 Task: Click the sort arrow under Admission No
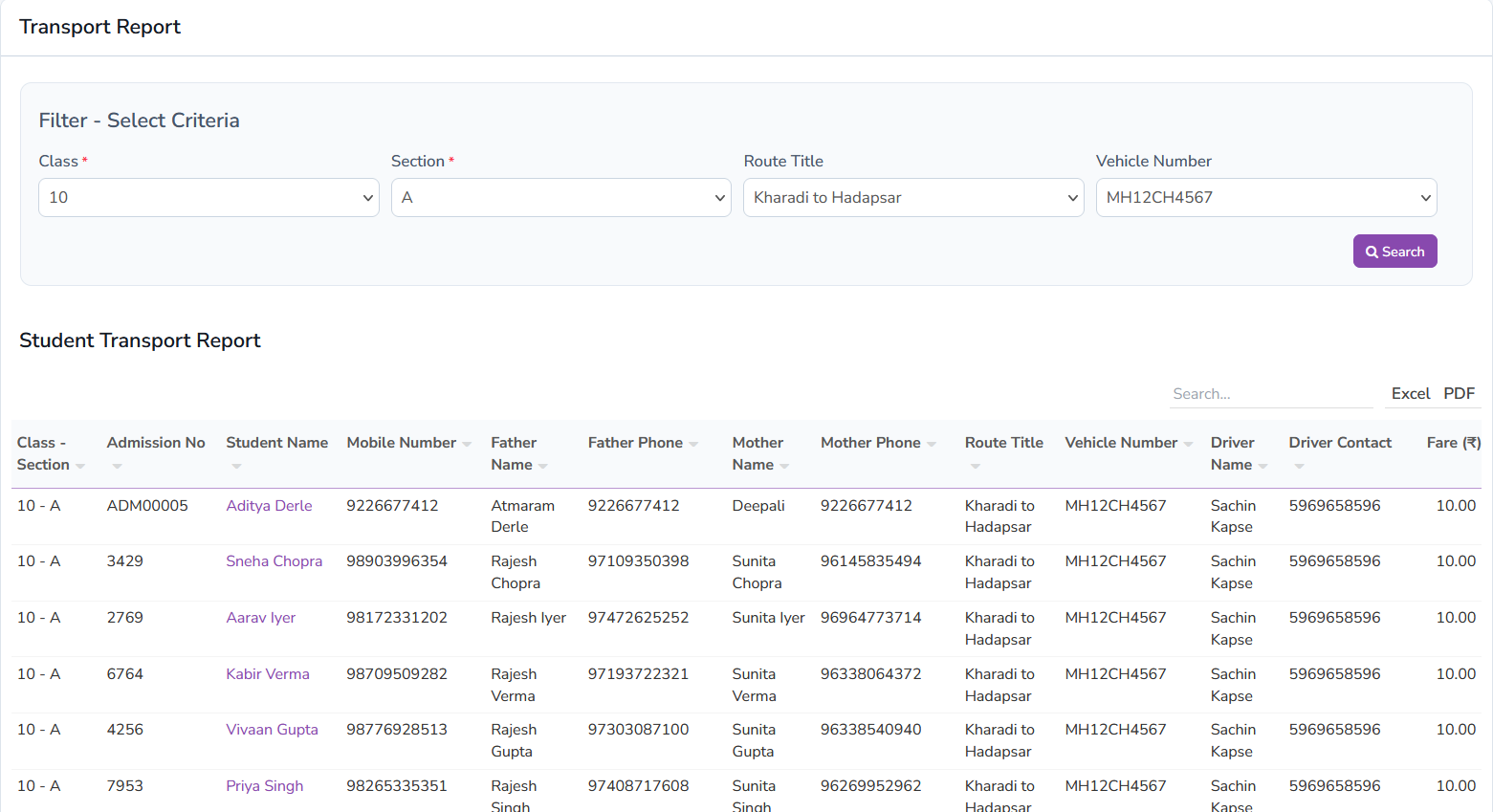pos(117,467)
